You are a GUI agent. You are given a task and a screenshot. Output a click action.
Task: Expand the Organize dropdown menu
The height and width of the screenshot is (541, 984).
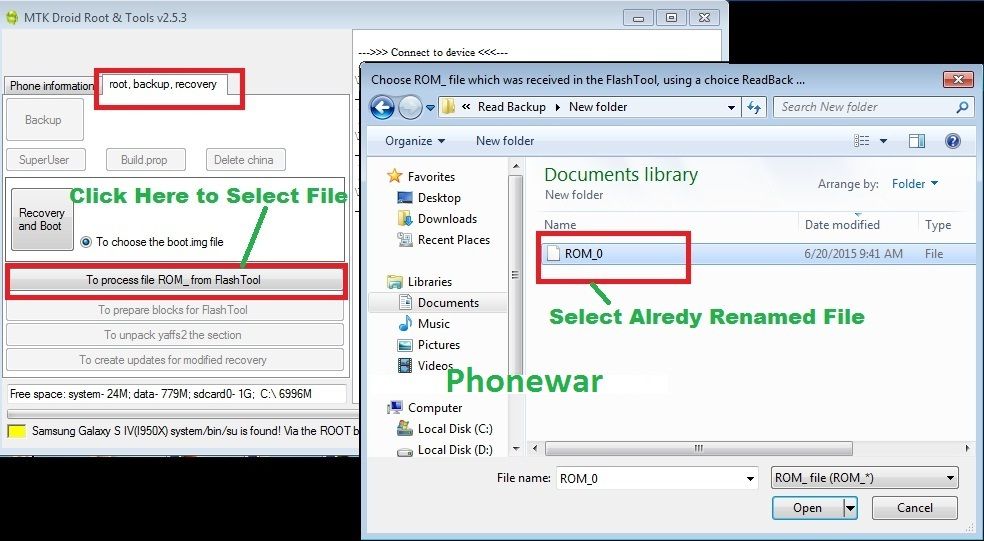coord(415,141)
